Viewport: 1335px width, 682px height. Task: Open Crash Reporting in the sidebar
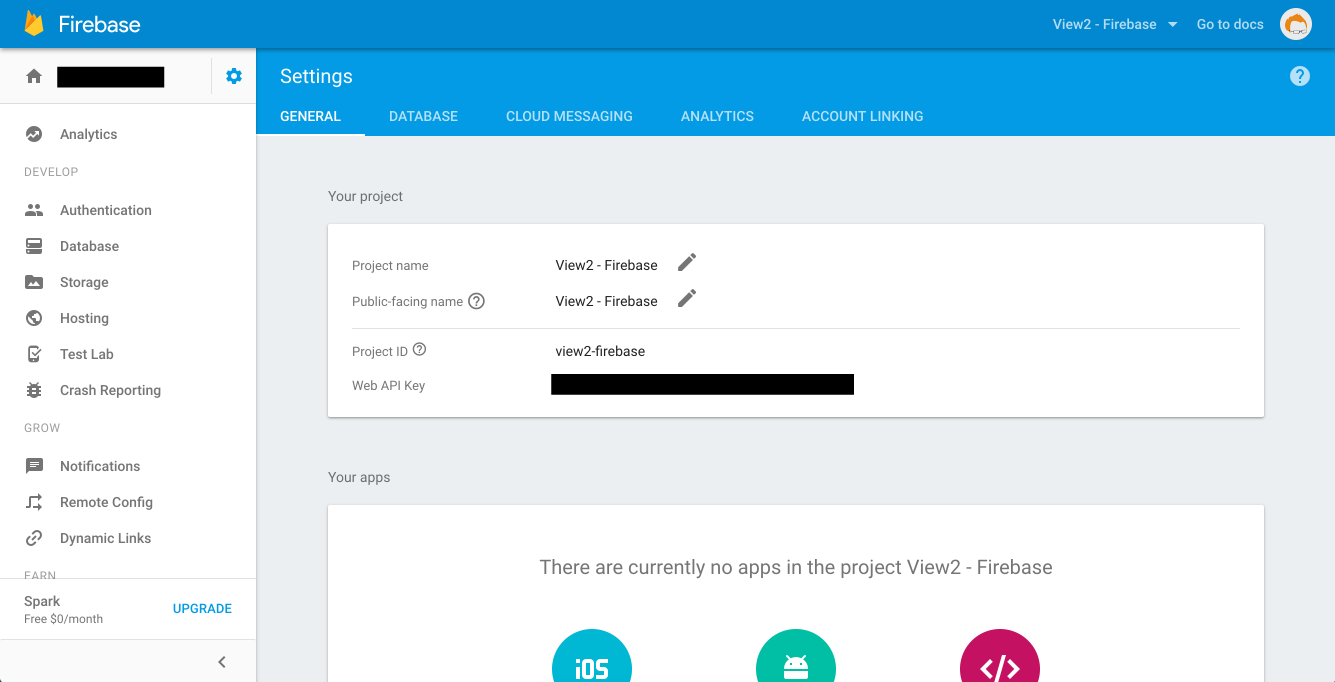click(128, 390)
